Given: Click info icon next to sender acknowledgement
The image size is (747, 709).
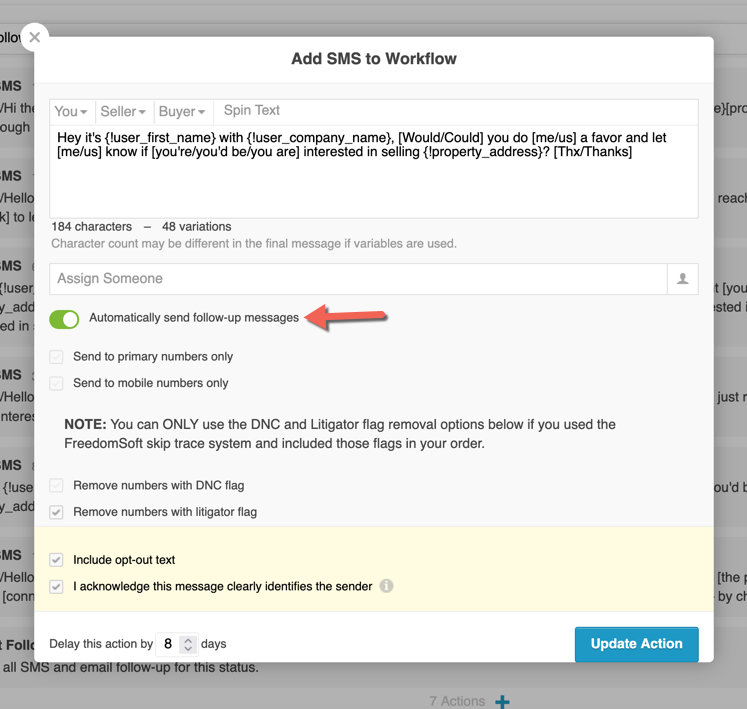Looking at the screenshot, I should tap(386, 587).
